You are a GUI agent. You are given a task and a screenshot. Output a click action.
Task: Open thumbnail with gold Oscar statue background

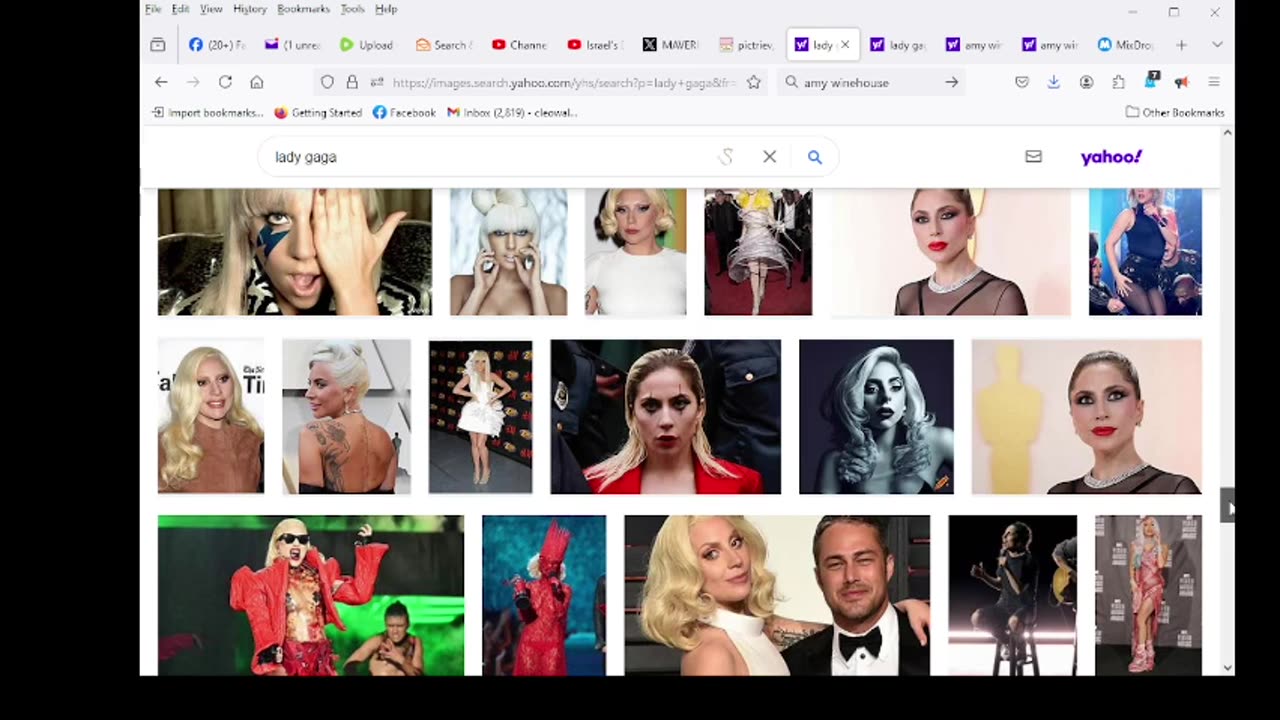click(x=1086, y=416)
